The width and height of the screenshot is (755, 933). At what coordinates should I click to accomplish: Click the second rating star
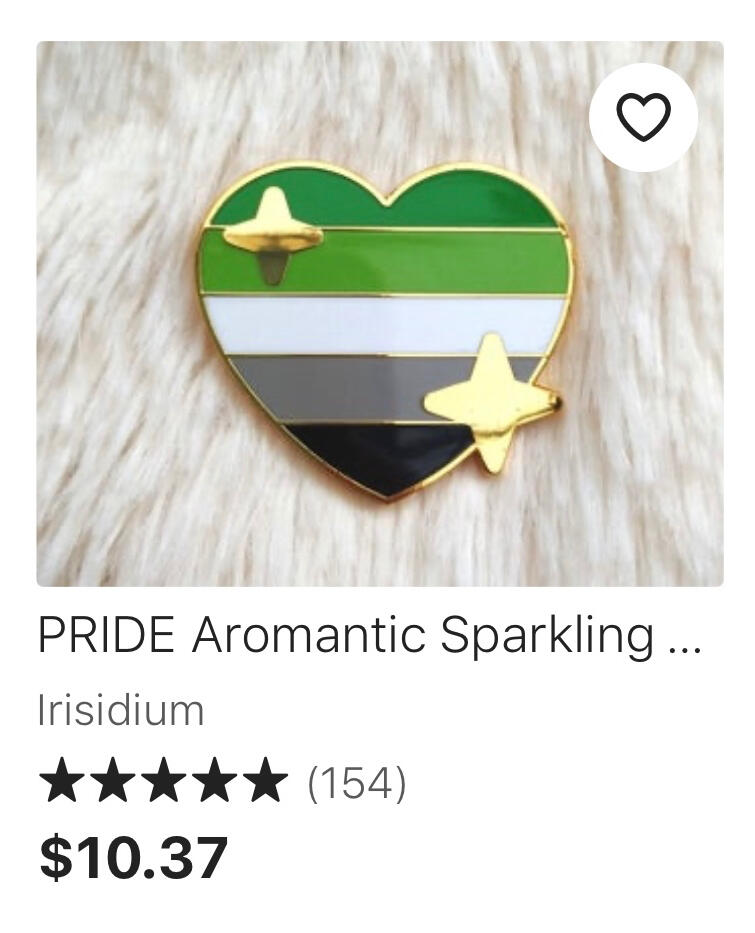112,779
